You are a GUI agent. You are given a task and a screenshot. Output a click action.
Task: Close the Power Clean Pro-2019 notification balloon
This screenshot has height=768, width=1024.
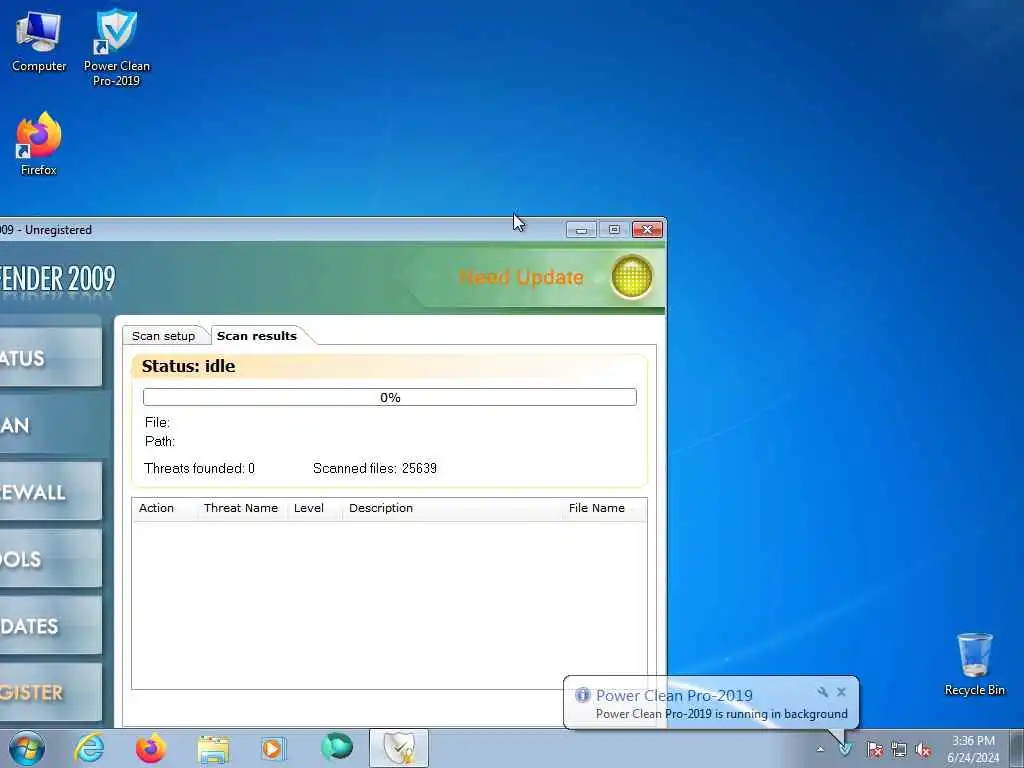[841, 692]
